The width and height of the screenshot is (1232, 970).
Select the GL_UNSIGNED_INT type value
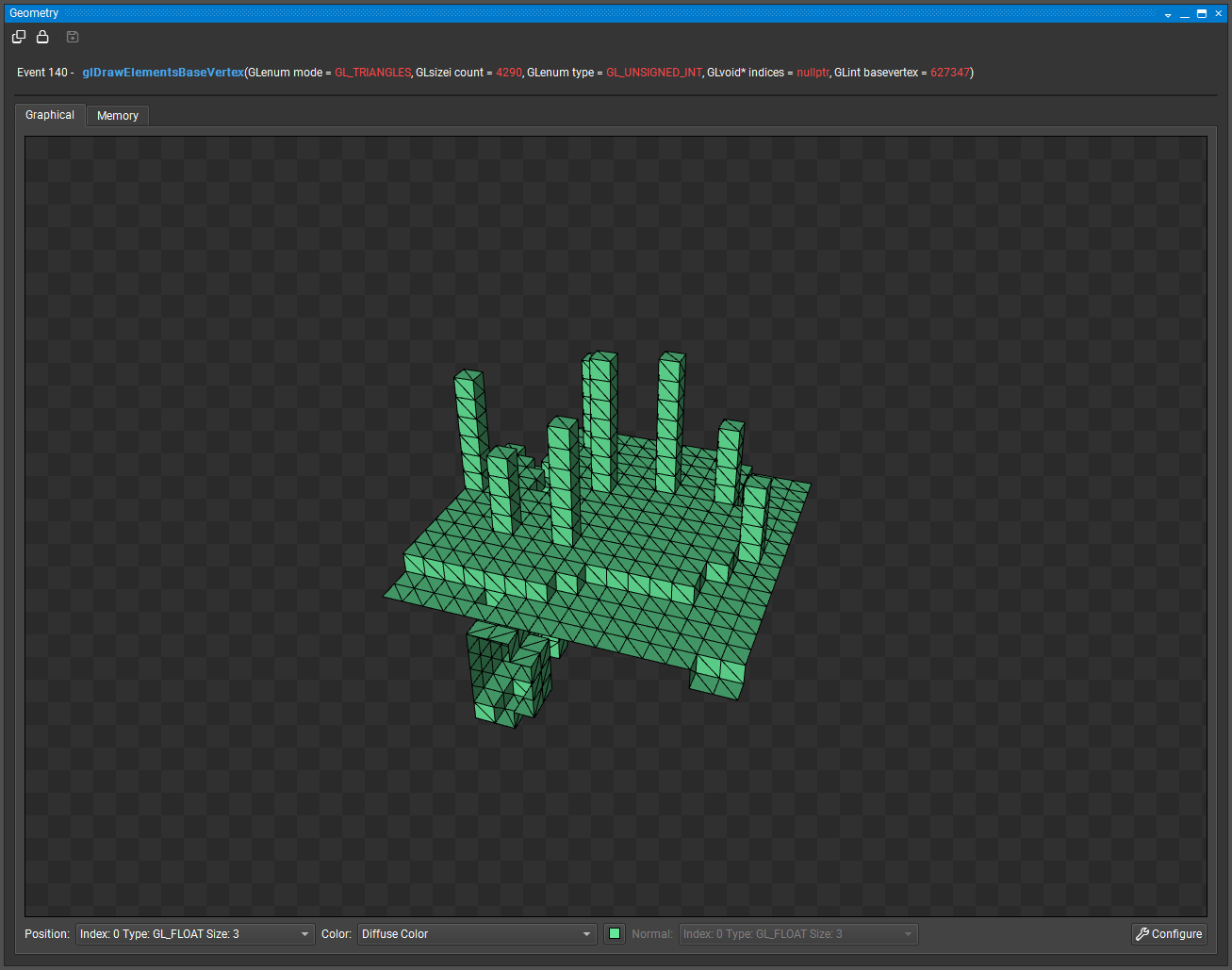pyautogui.click(x=653, y=73)
